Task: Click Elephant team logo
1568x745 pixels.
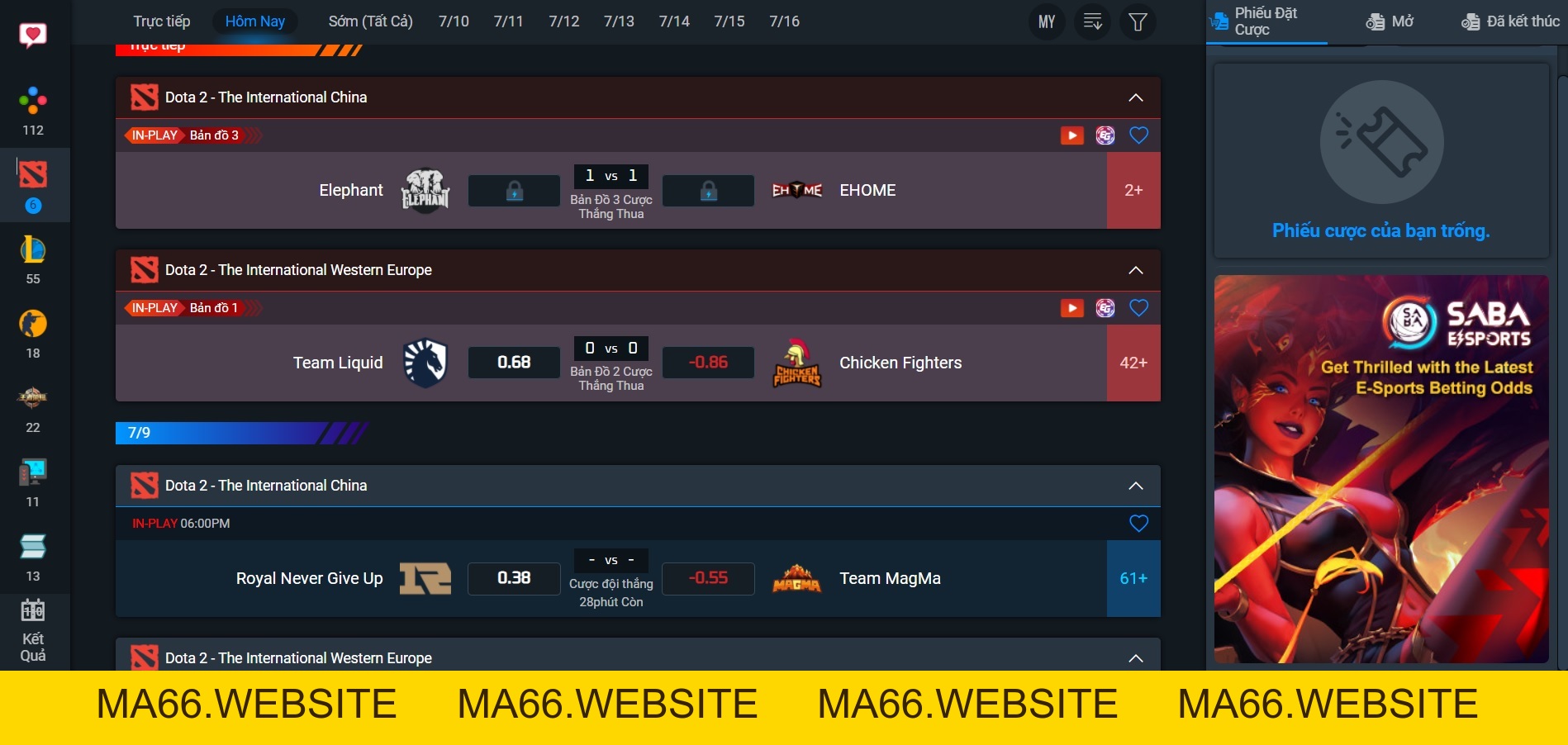Action: pos(425,191)
